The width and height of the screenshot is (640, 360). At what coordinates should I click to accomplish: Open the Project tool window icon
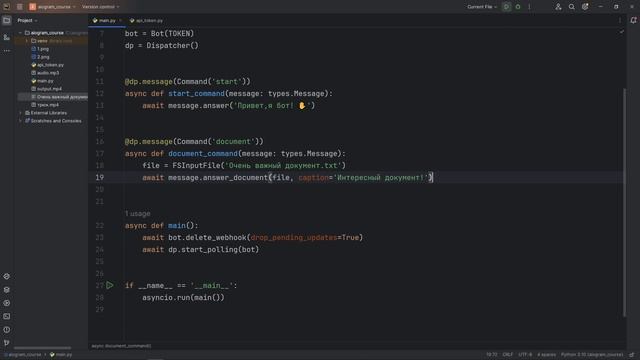tap(7, 20)
